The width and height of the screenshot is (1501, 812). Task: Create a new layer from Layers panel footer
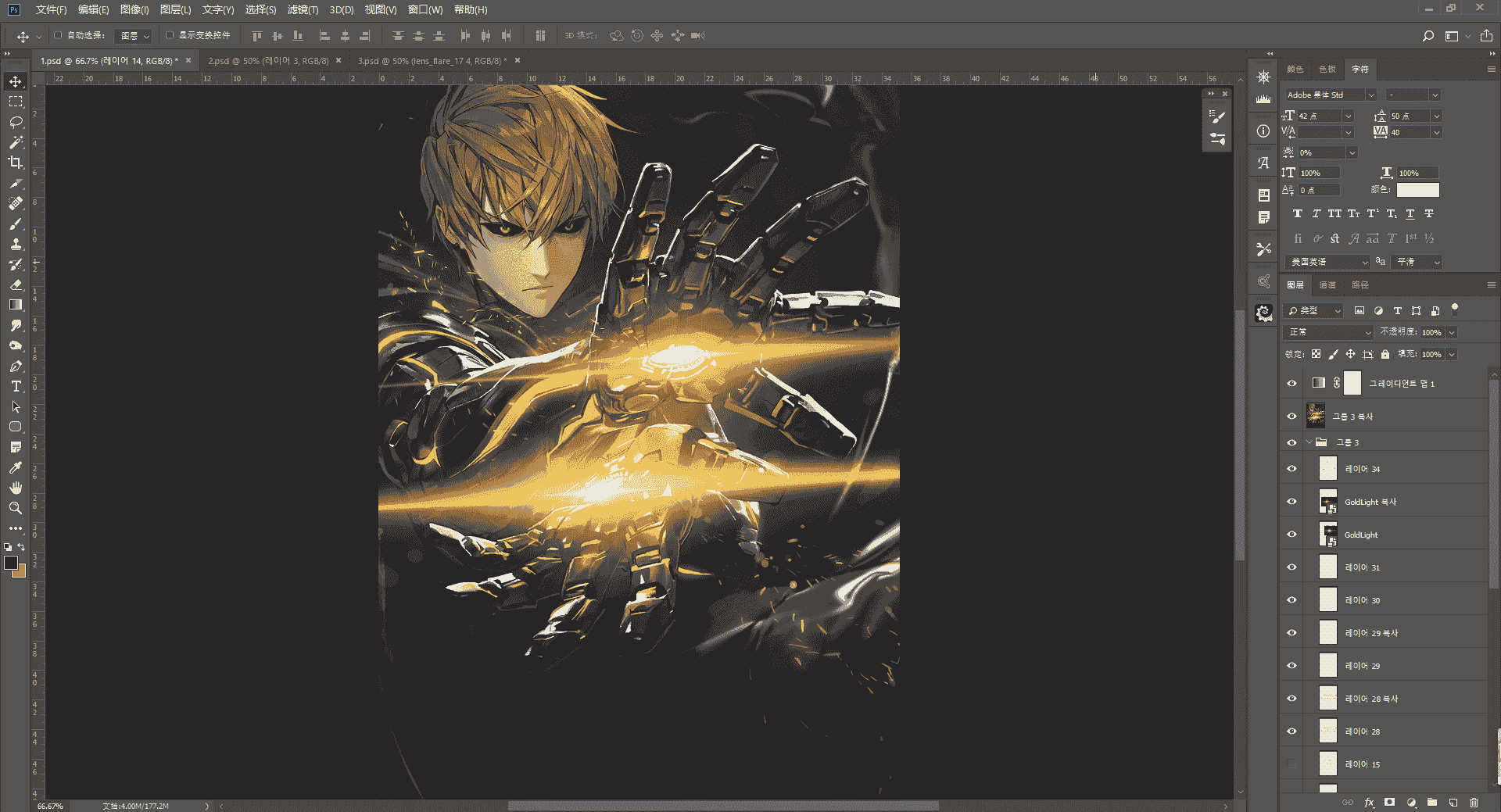pos(1453,802)
